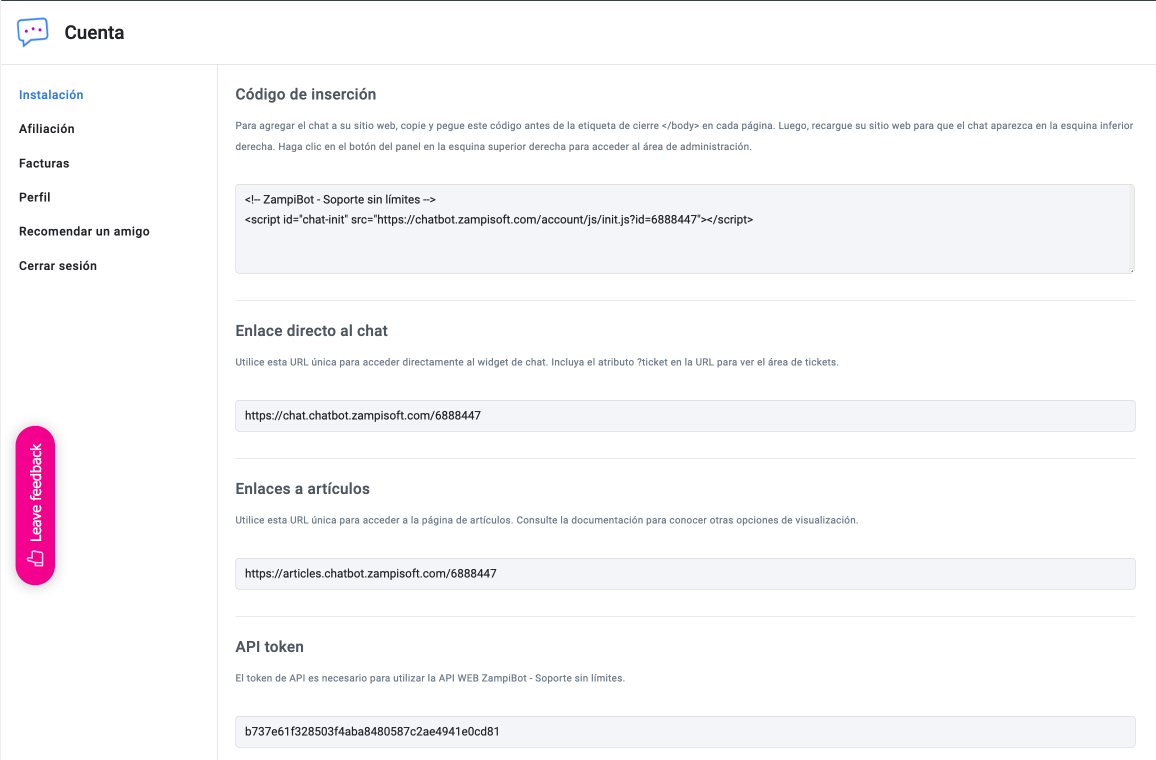Click the articles URL field

(x=684, y=574)
